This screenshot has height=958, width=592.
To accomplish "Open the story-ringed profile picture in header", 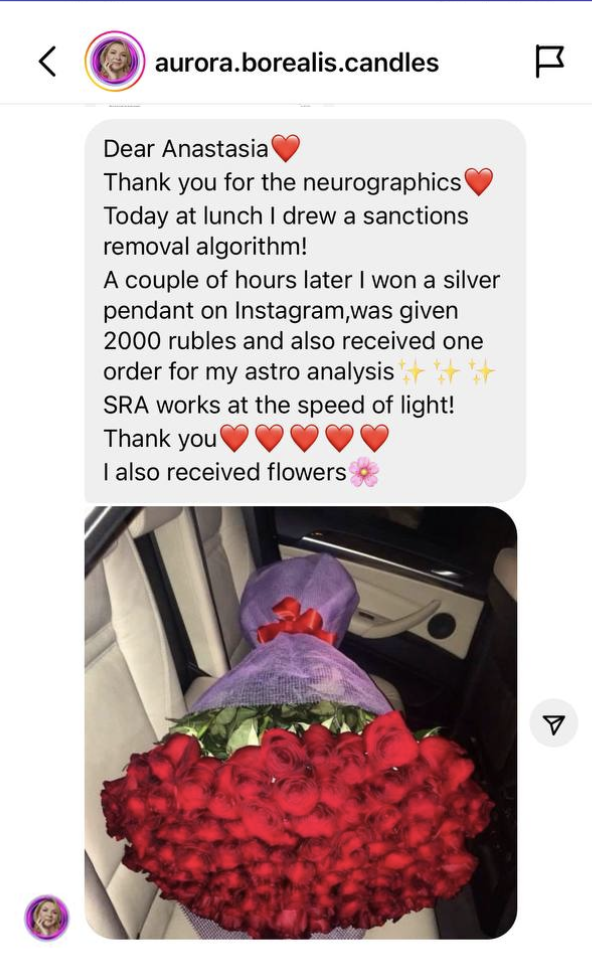I will 114,62.
